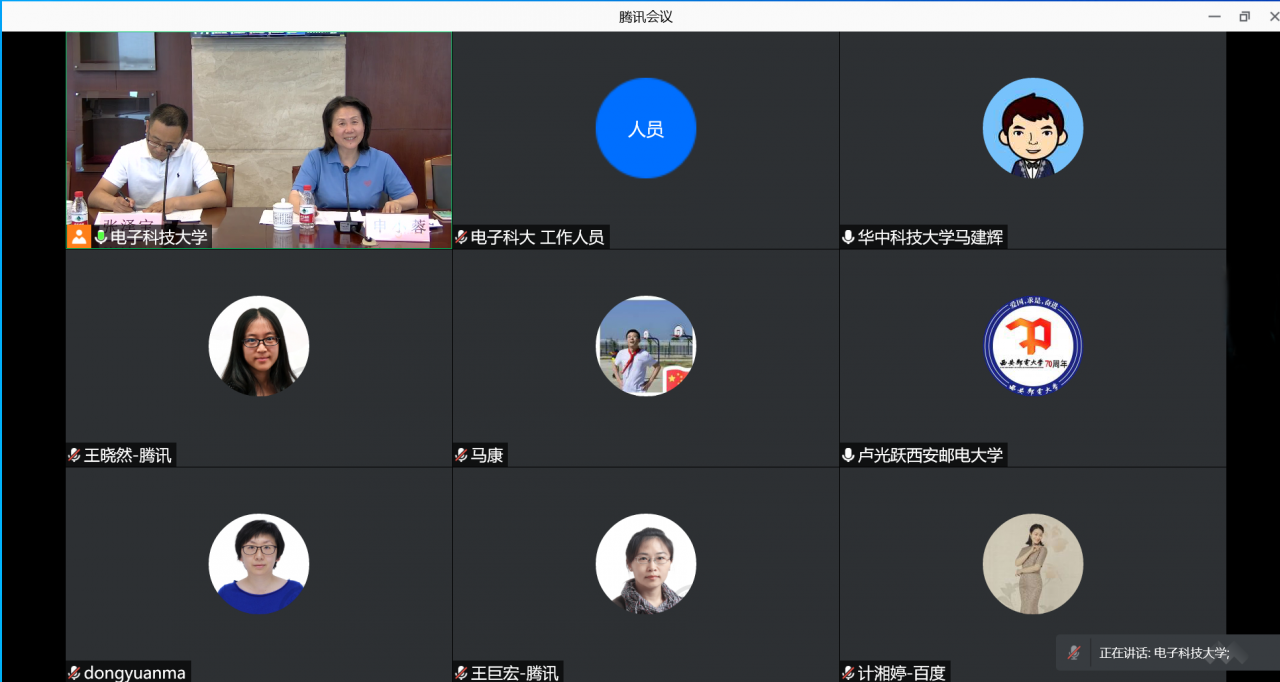The height and width of the screenshot is (682, 1280).
Task: Click the muted mic icon beside 电子科大 工作人员
Action: tap(461, 237)
